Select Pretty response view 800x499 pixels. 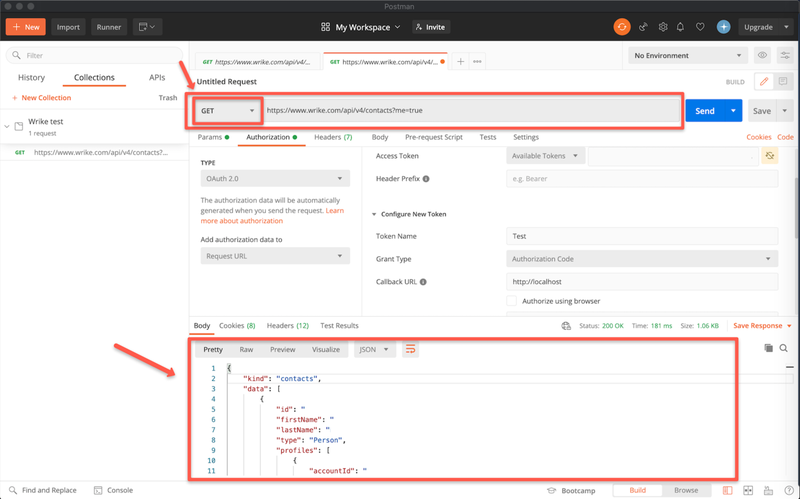(x=213, y=350)
